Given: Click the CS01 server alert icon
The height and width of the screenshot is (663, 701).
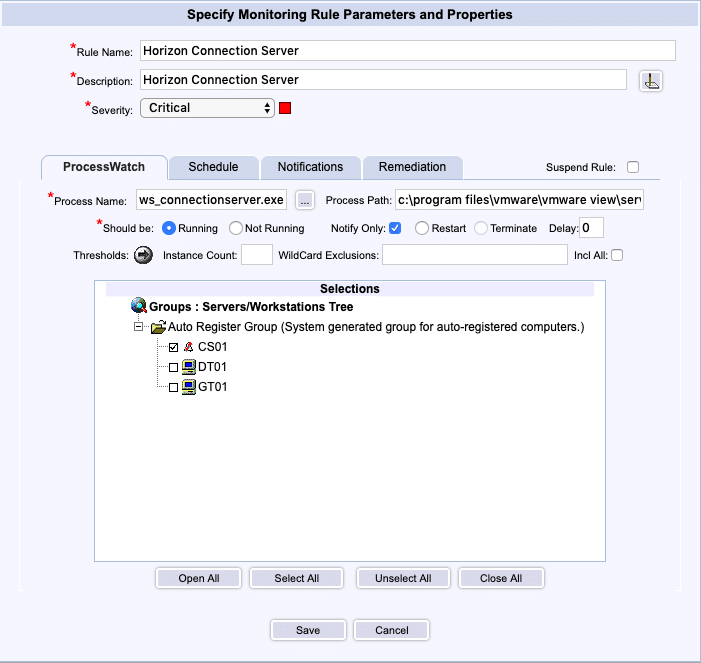Looking at the screenshot, I should coord(188,347).
